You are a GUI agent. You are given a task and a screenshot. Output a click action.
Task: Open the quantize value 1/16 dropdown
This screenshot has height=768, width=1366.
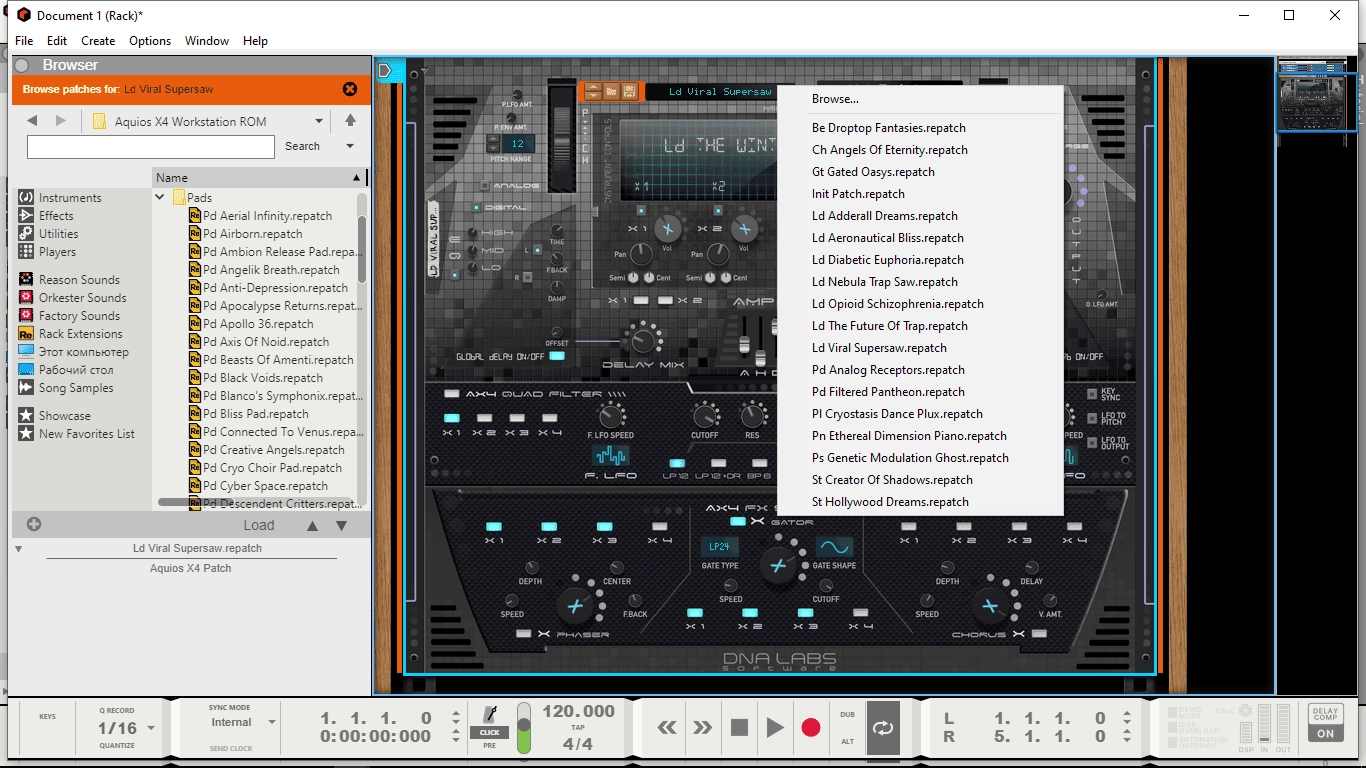[152, 728]
